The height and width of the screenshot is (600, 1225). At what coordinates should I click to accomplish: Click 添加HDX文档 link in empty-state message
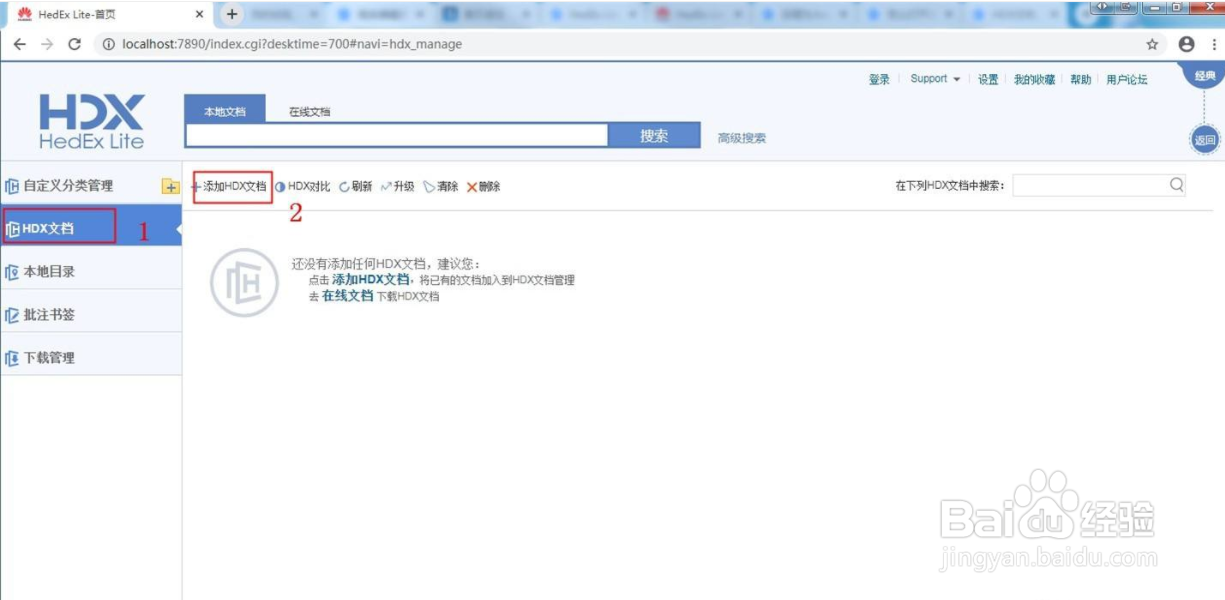coord(371,280)
